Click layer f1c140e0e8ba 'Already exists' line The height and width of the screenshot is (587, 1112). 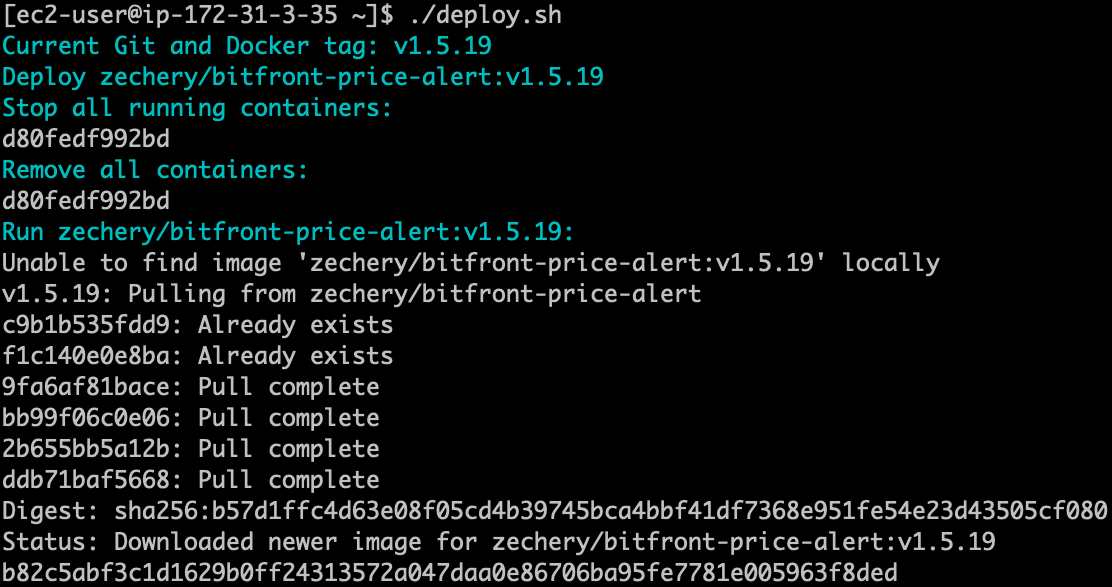click(197, 356)
